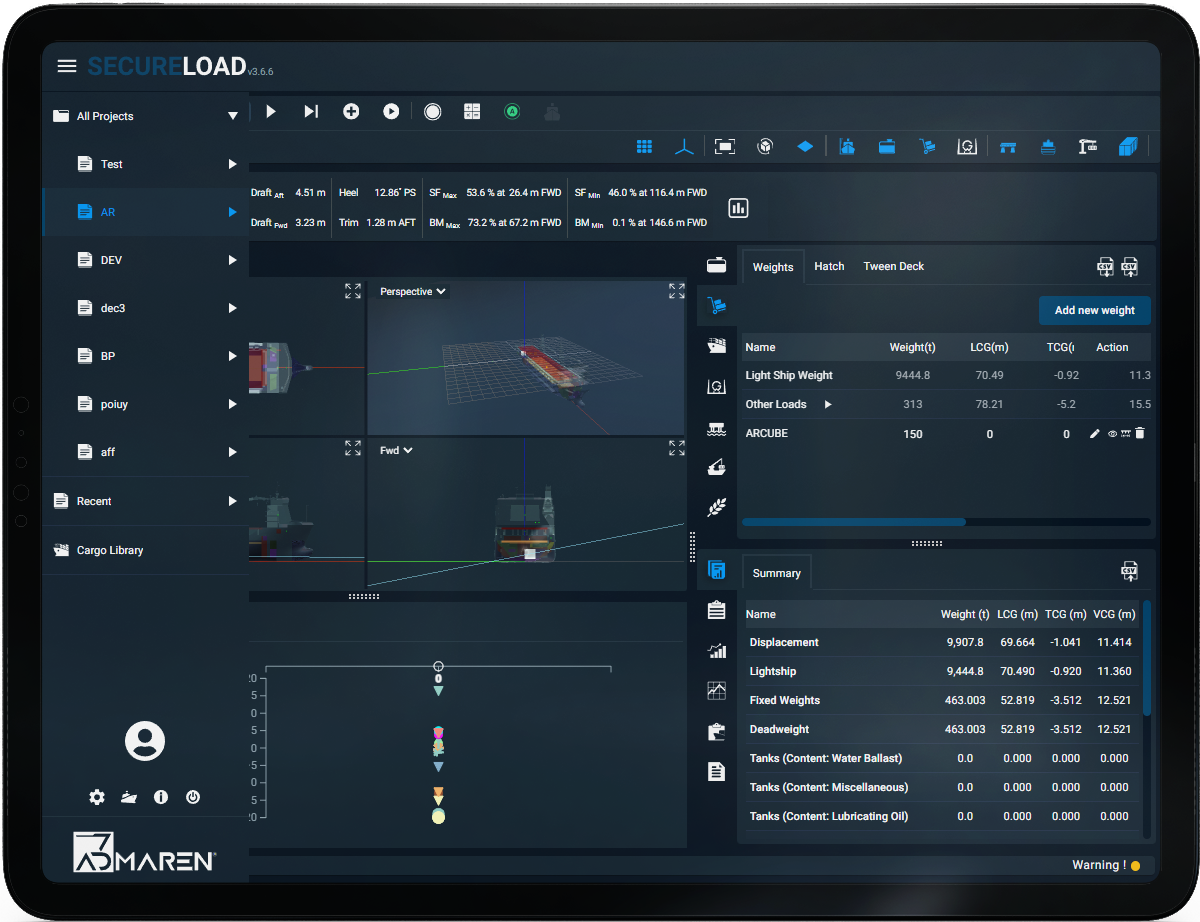Select the grain loading tool icon
Image resolution: width=1200 pixels, height=922 pixels.
tap(716, 507)
